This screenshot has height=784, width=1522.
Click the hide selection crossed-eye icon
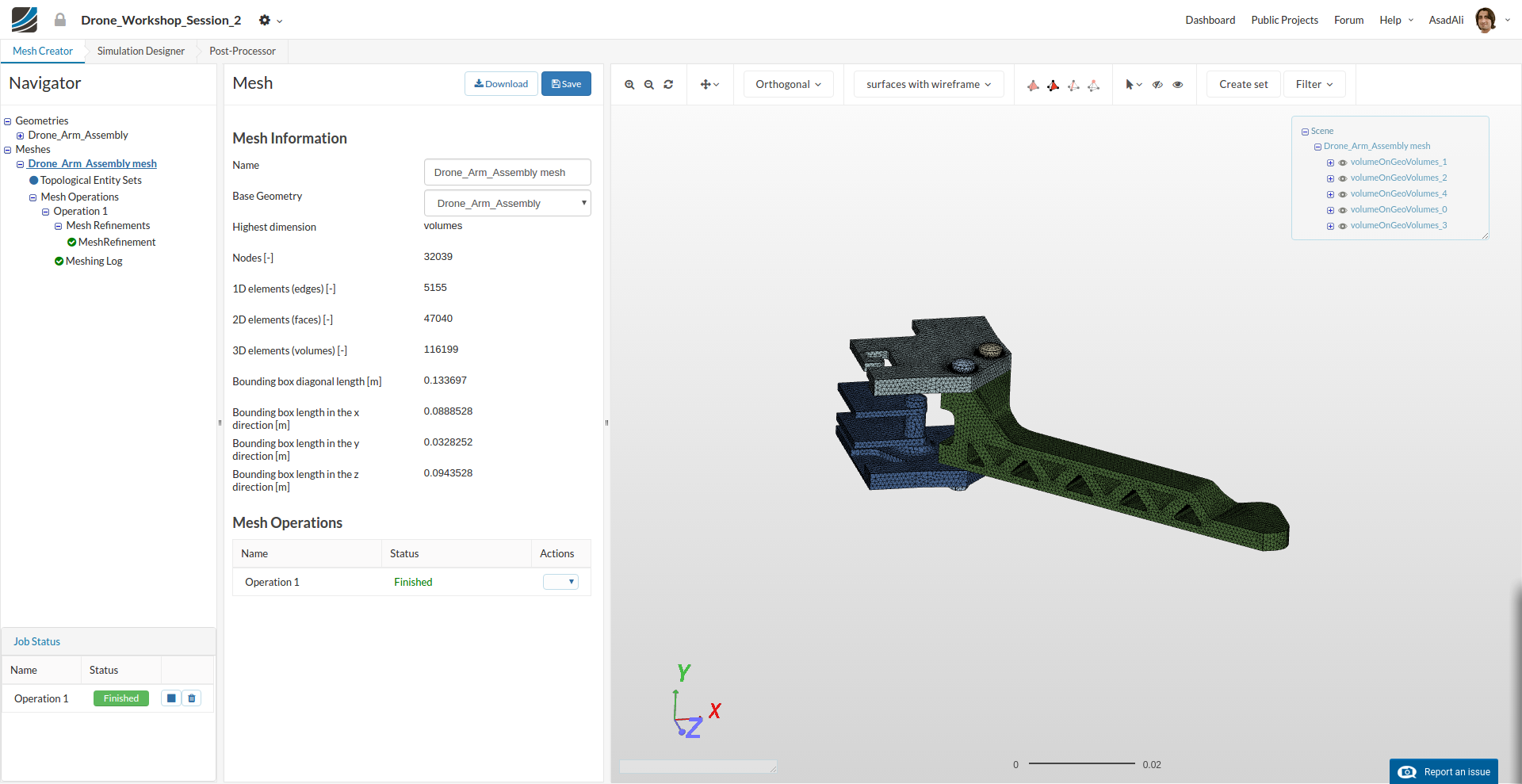1157,85
